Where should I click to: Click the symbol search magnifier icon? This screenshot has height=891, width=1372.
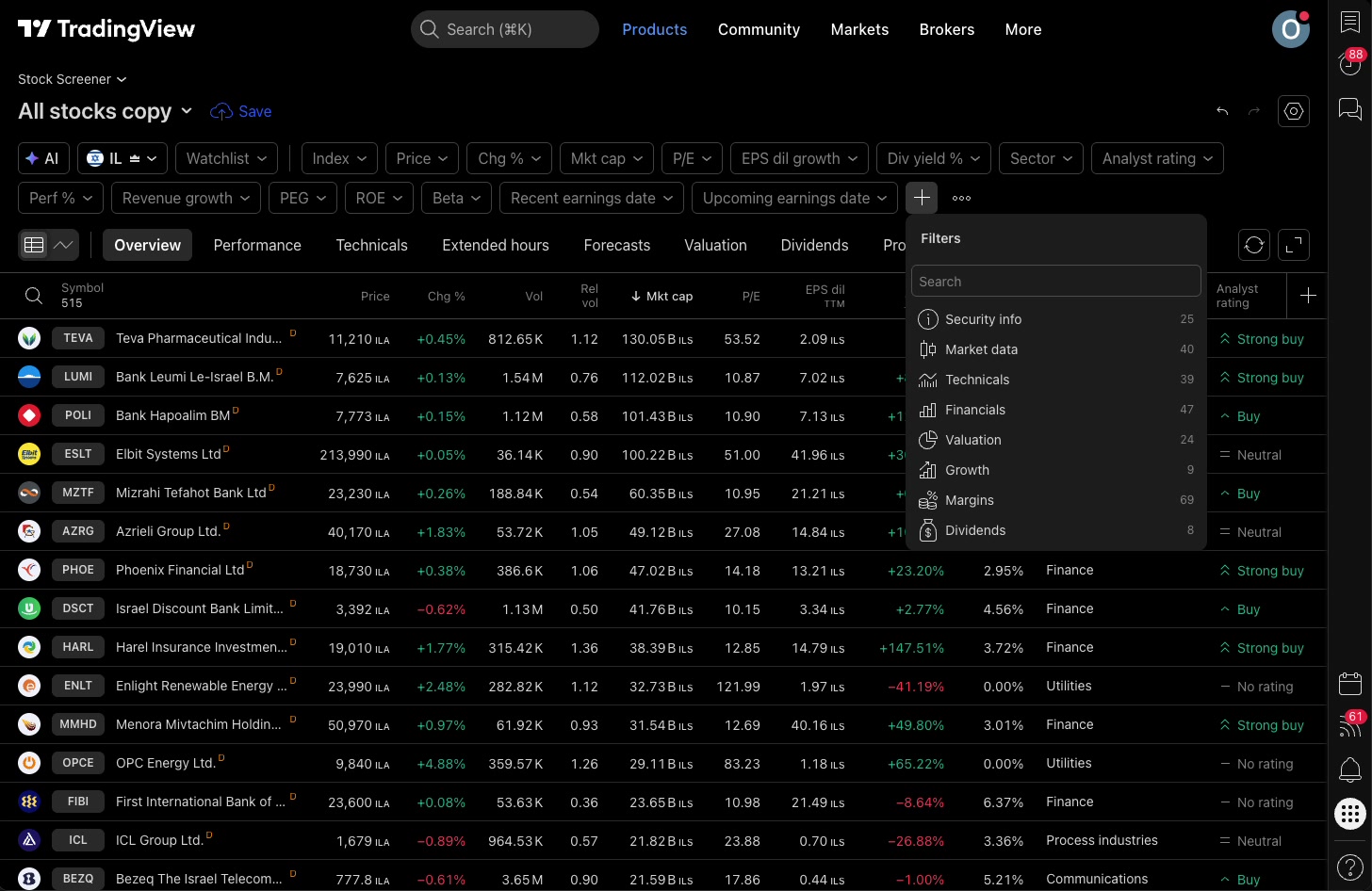click(34, 296)
